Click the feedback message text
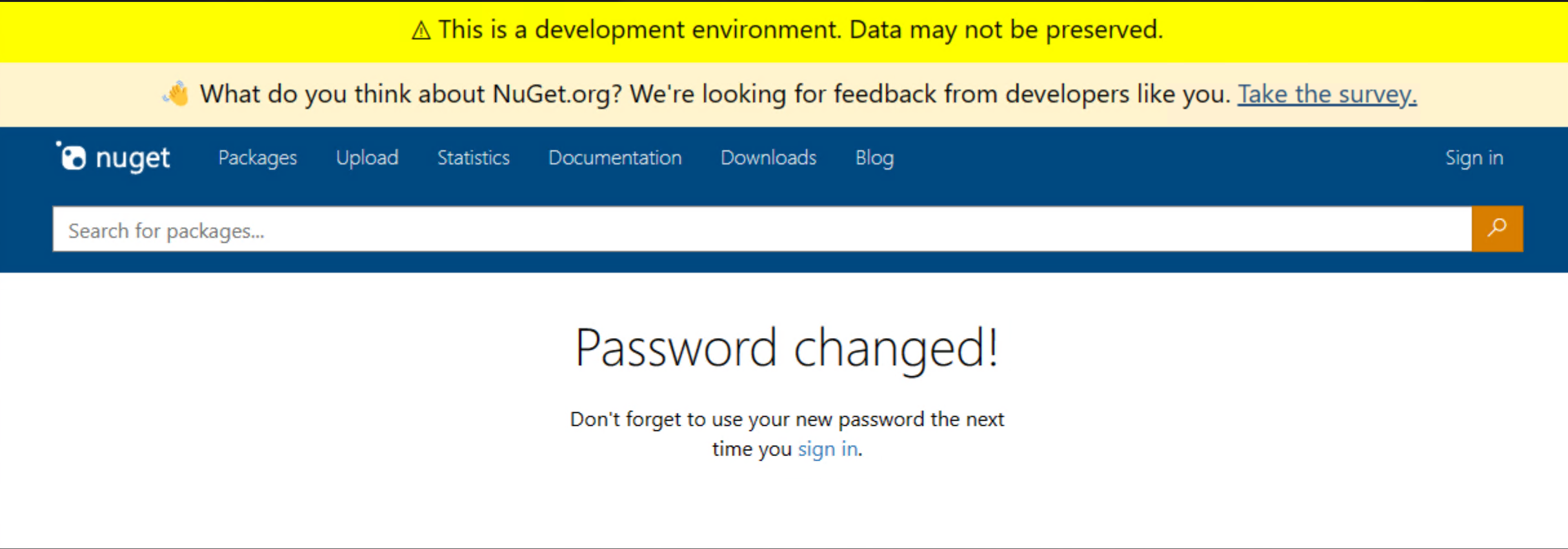This screenshot has width=1568, height=549. click(x=710, y=94)
